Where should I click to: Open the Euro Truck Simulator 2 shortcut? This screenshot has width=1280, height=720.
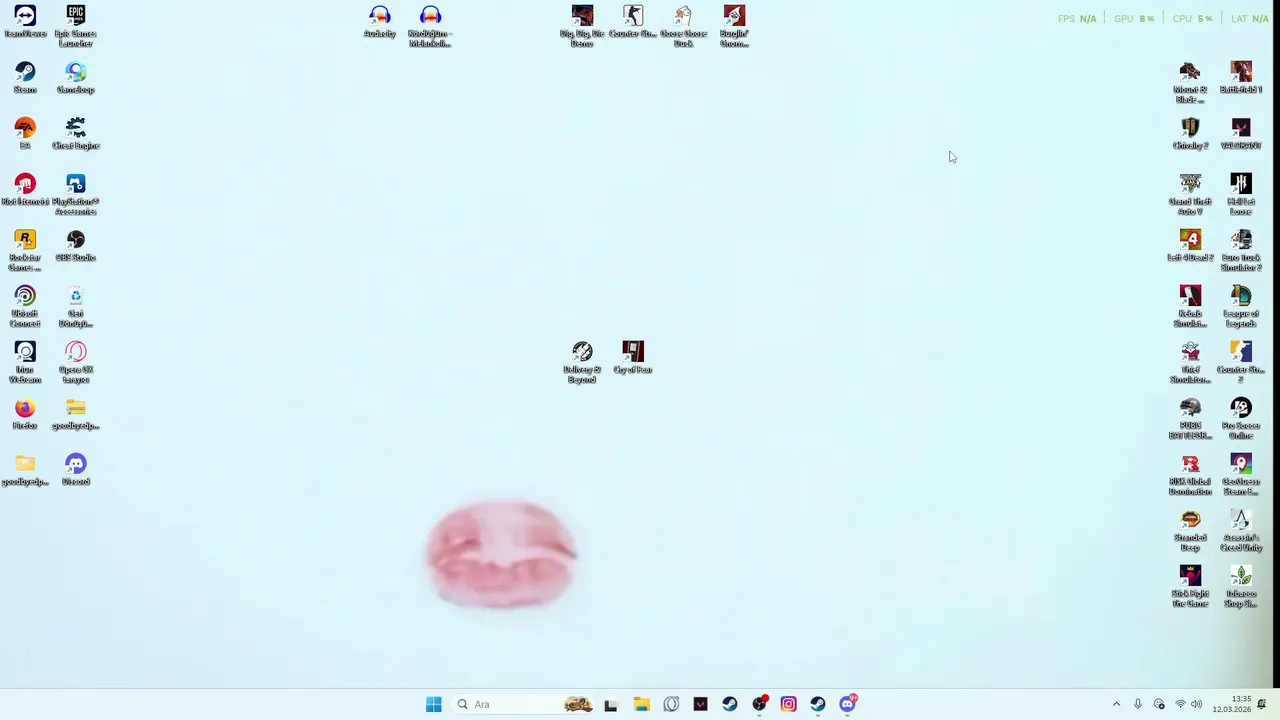pos(1241,250)
